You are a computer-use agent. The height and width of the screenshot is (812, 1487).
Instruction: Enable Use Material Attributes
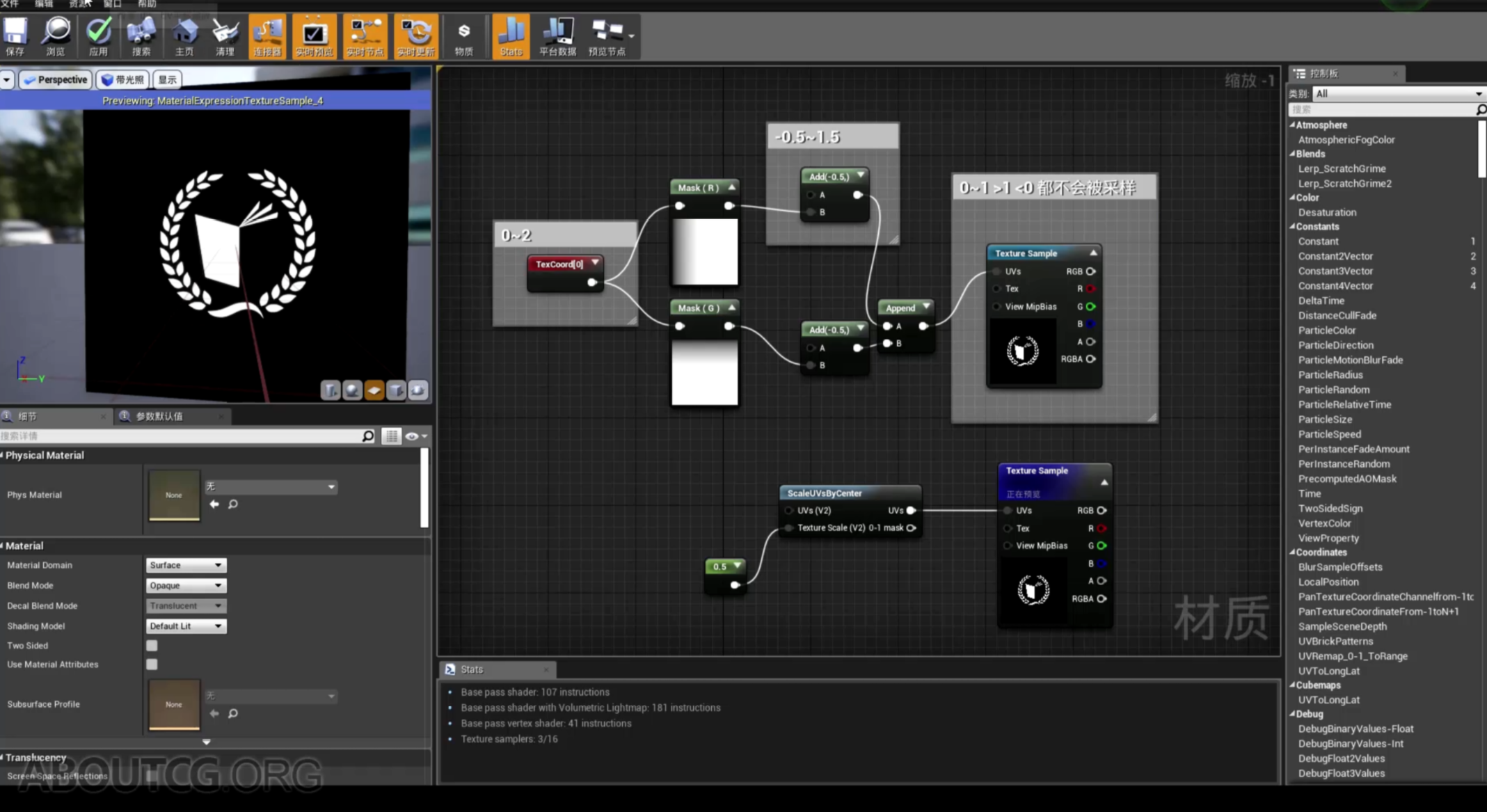(151, 664)
